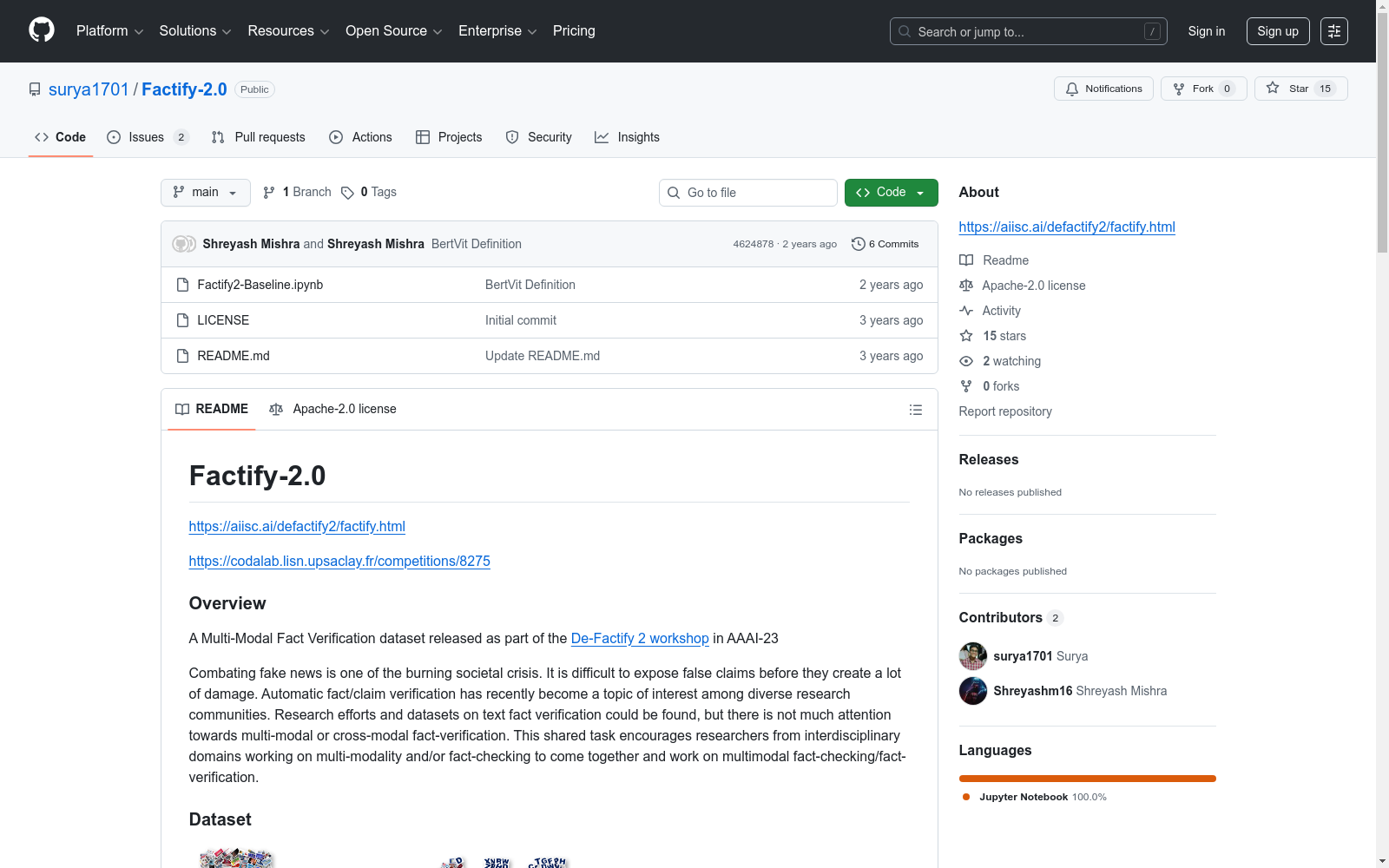Click the Pricing link in header
Image resolution: width=1389 pixels, height=868 pixels.
click(574, 31)
